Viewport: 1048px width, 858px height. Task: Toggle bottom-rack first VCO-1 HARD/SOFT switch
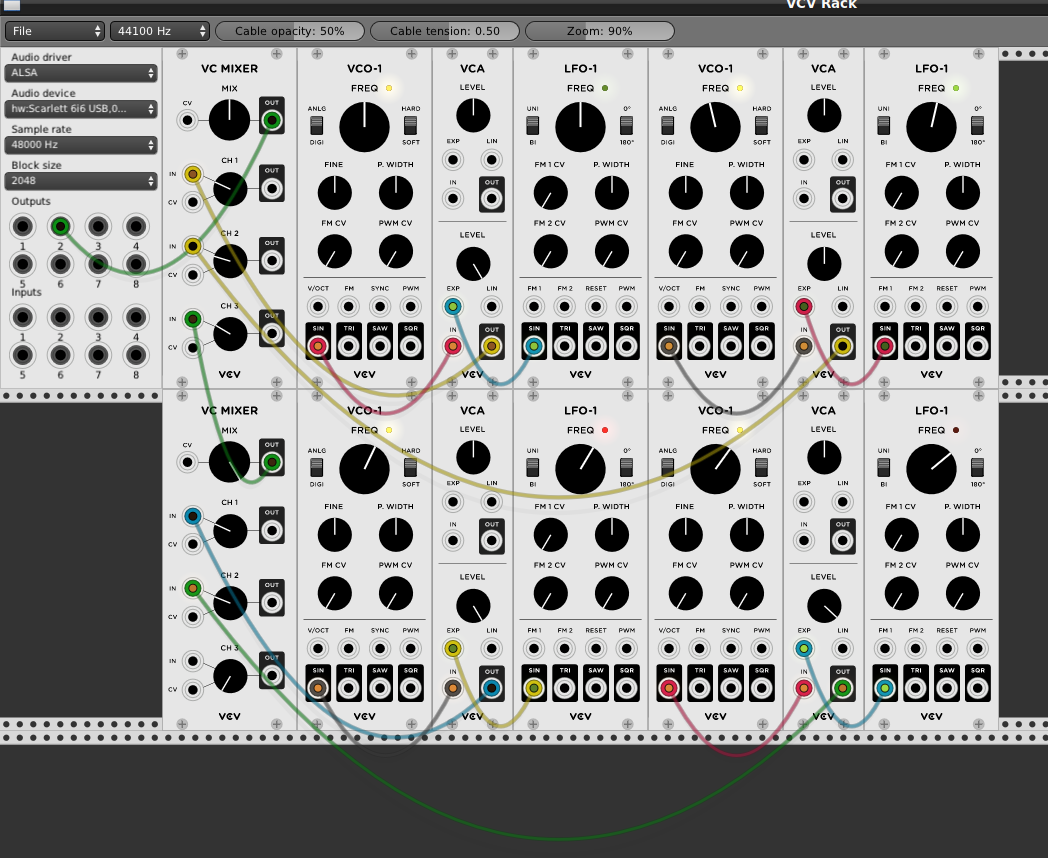tap(410, 467)
